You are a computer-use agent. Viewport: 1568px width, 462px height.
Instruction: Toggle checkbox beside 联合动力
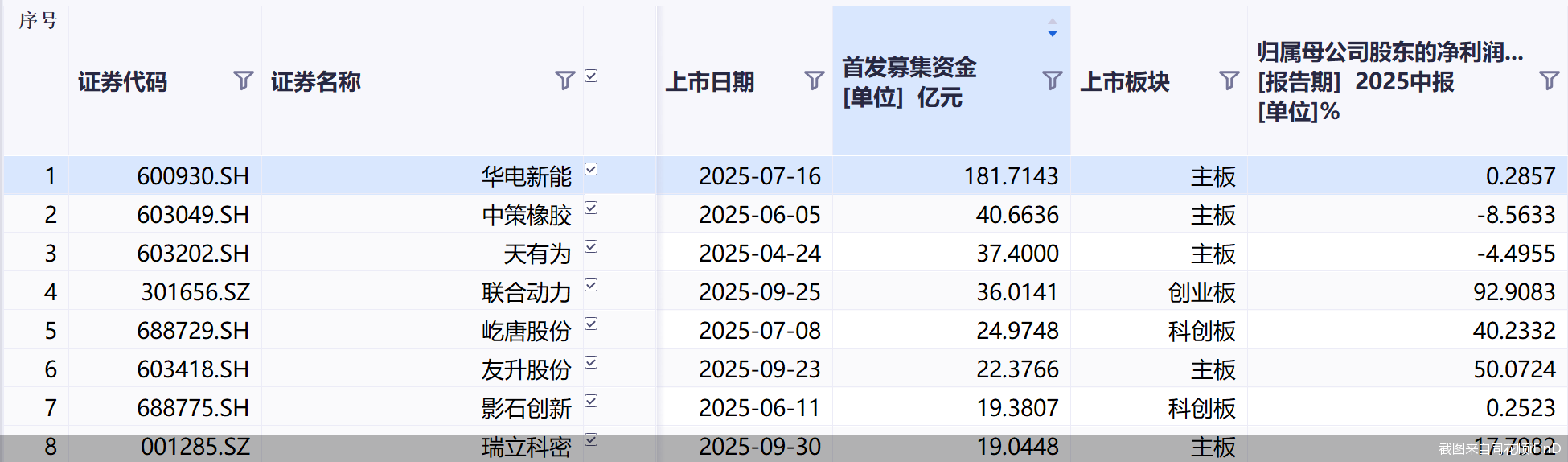[591, 286]
